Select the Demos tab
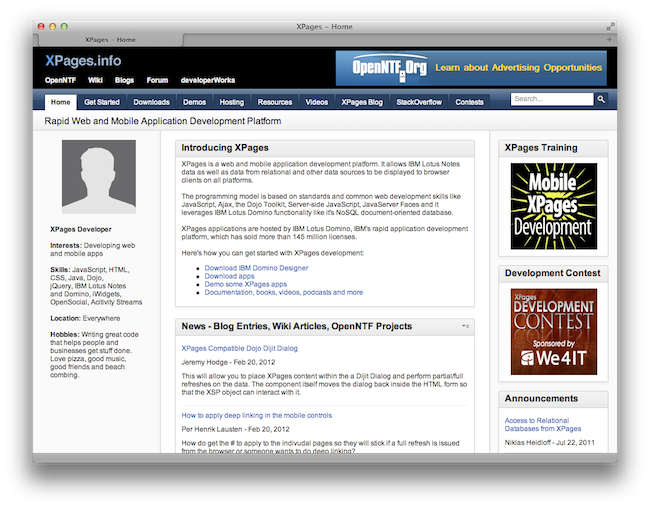 194,102
